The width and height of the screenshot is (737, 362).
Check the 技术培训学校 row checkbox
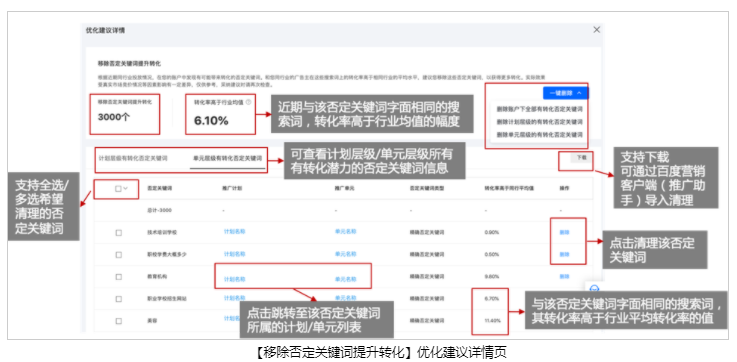pyautogui.click(x=118, y=232)
